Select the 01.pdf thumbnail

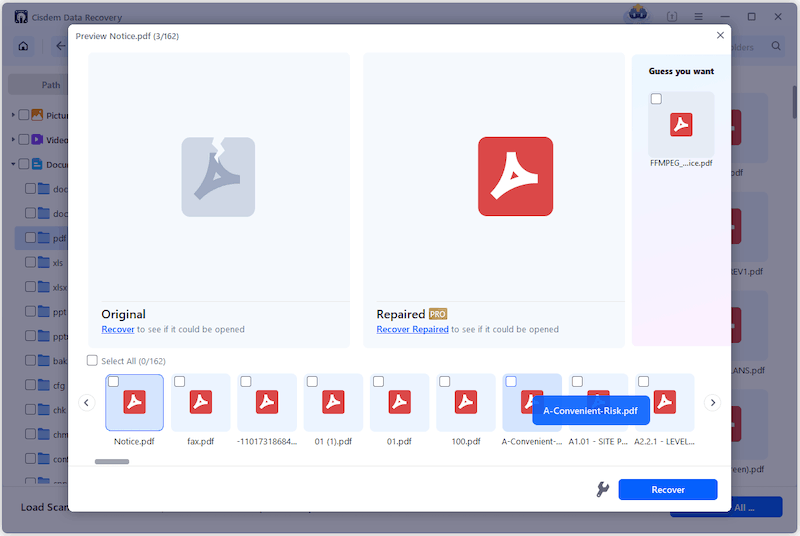pyautogui.click(x=399, y=403)
